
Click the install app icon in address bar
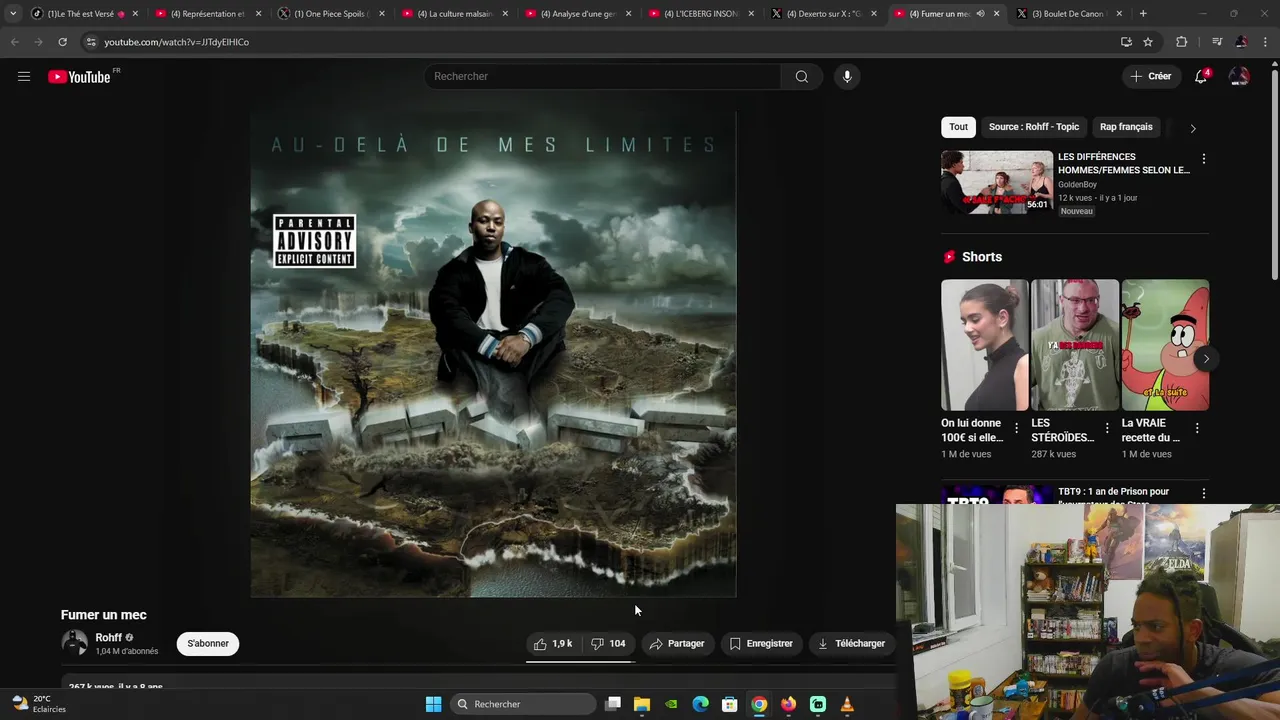point(1126,42)
